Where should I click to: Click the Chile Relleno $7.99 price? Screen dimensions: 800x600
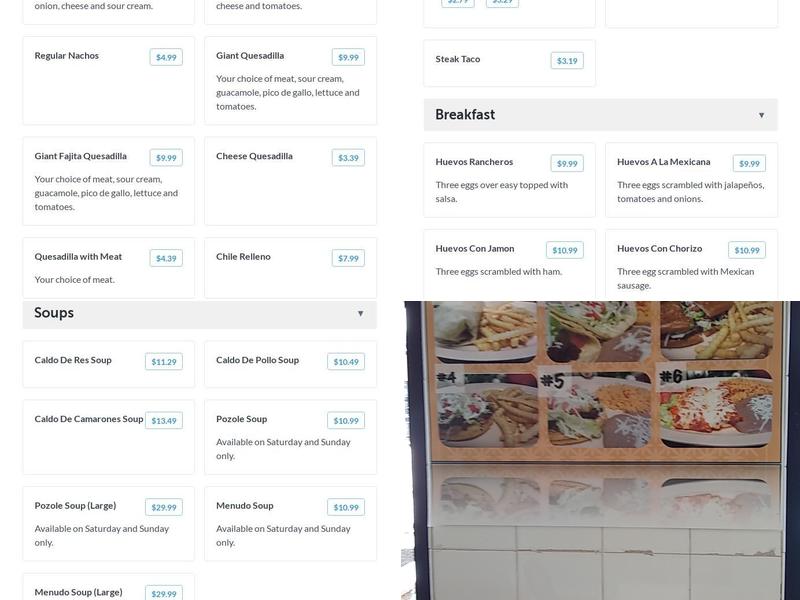tap(348, 258)
